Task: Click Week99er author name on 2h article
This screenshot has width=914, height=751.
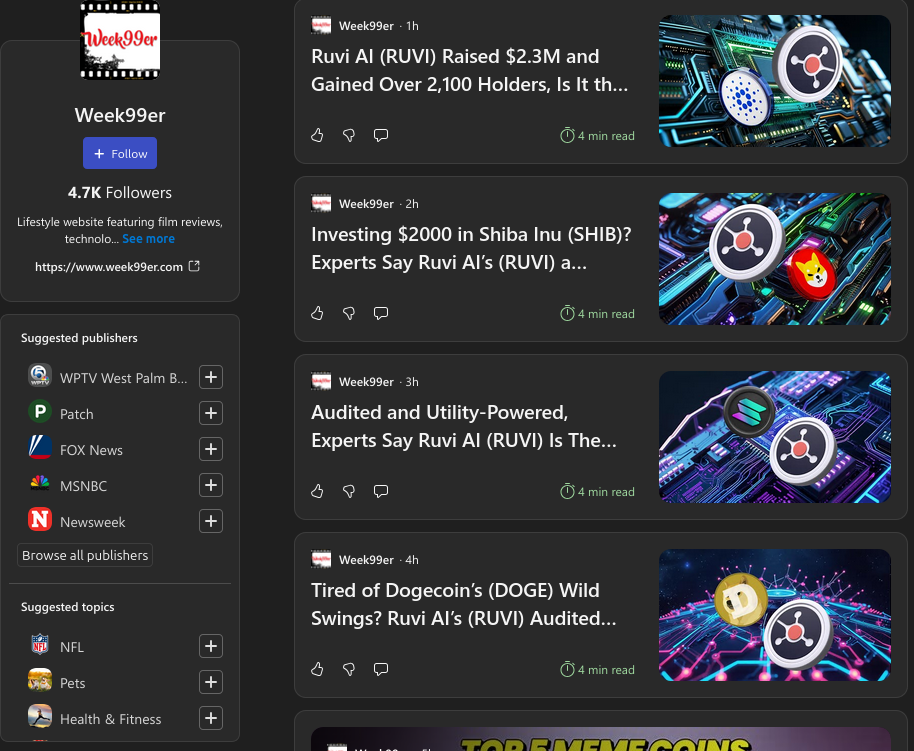Action: (x=366, y=204)
